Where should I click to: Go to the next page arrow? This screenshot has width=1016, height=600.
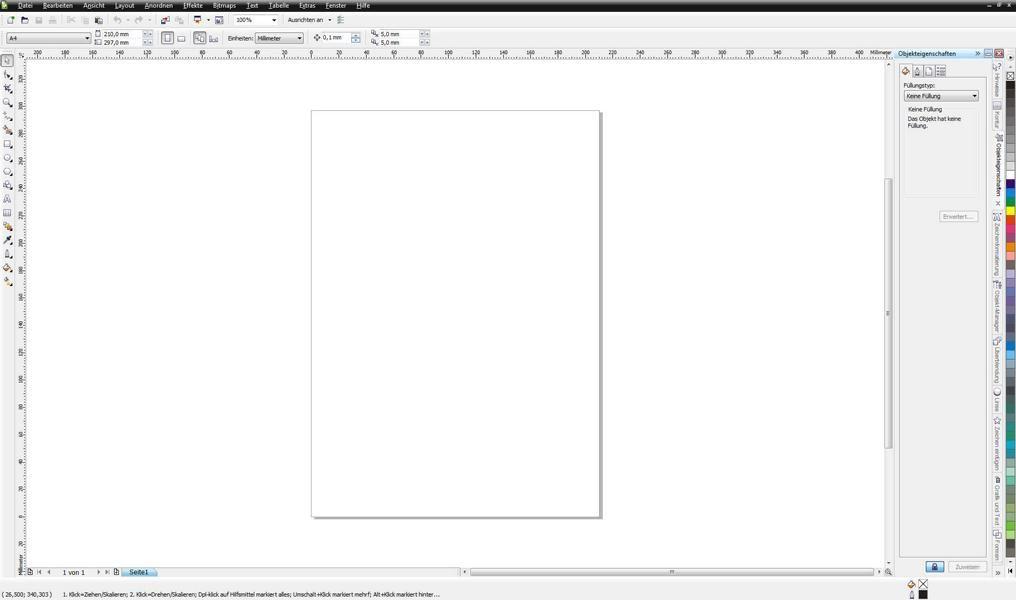tap(98, 572)
